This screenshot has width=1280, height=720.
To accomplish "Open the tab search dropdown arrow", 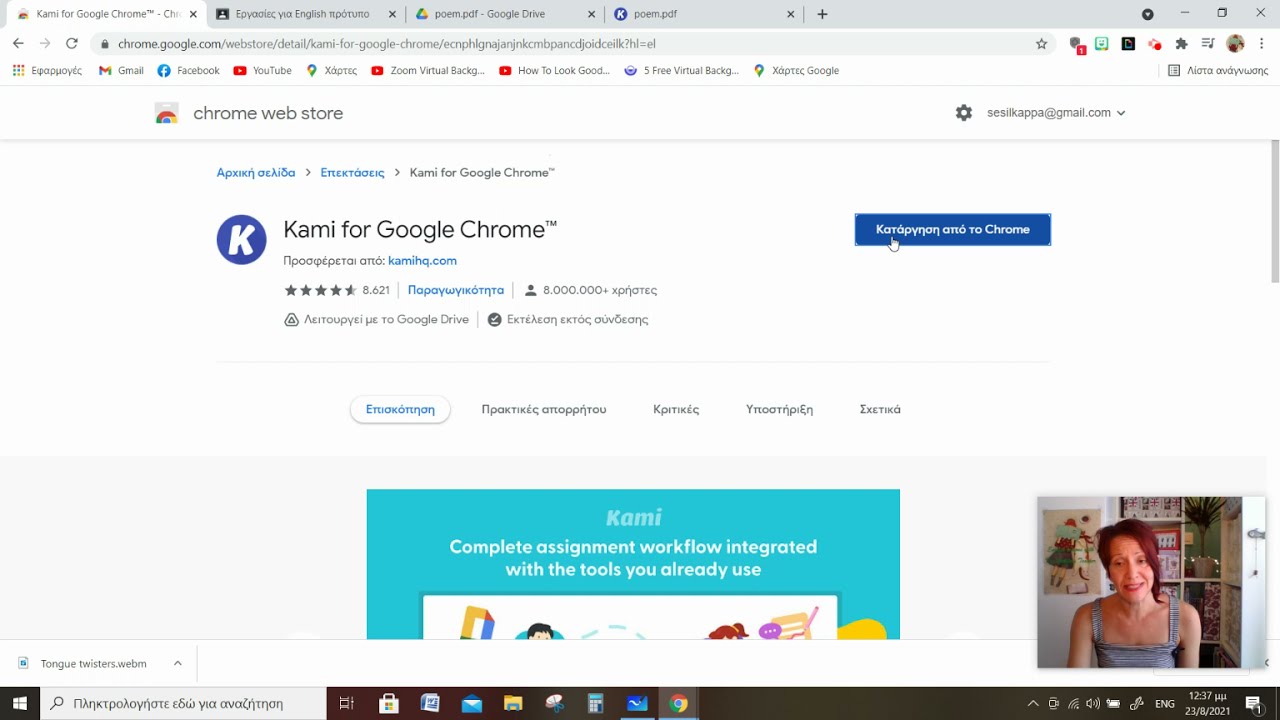I will (1148, 14).
